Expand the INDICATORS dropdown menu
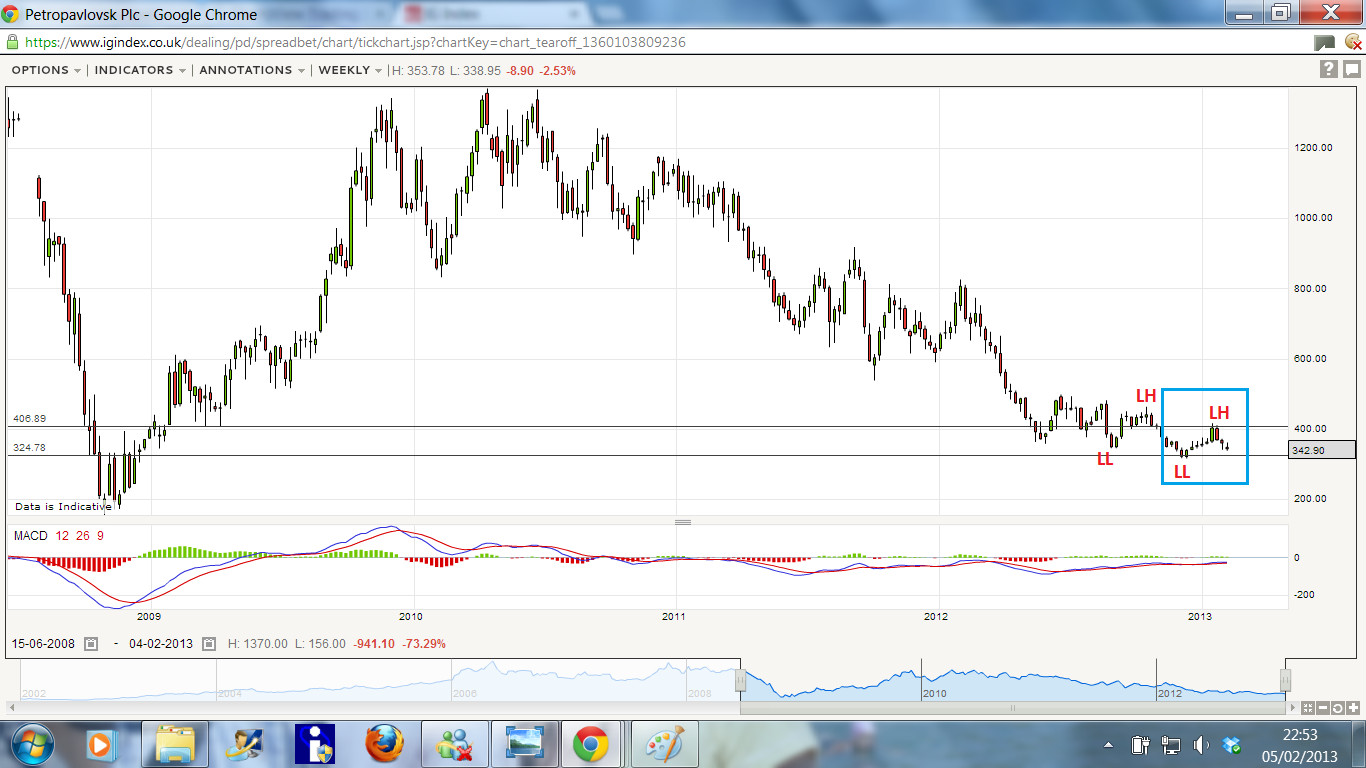Viewport: 1366px width, 768px height. [x=140, y=70]
